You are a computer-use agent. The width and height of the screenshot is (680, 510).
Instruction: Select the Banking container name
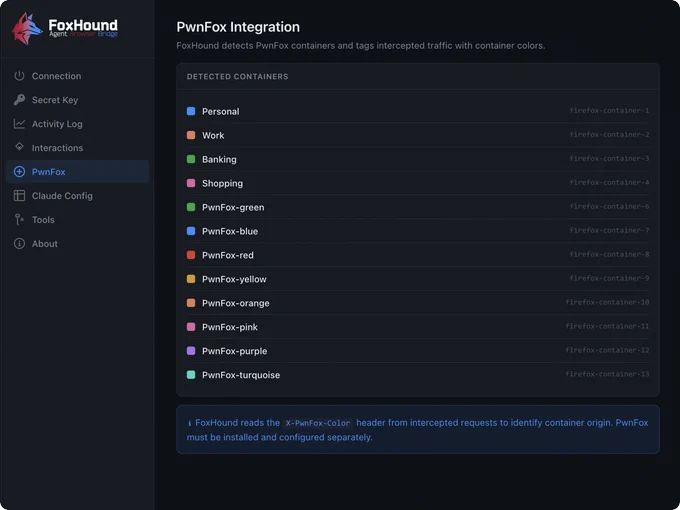click(x=219, y=160)
